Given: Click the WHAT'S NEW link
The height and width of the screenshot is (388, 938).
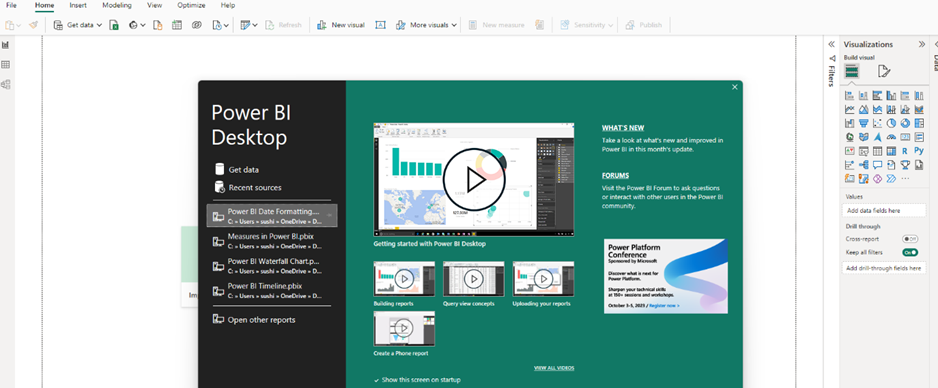Looking at the screenshot, I should point(623,128).
